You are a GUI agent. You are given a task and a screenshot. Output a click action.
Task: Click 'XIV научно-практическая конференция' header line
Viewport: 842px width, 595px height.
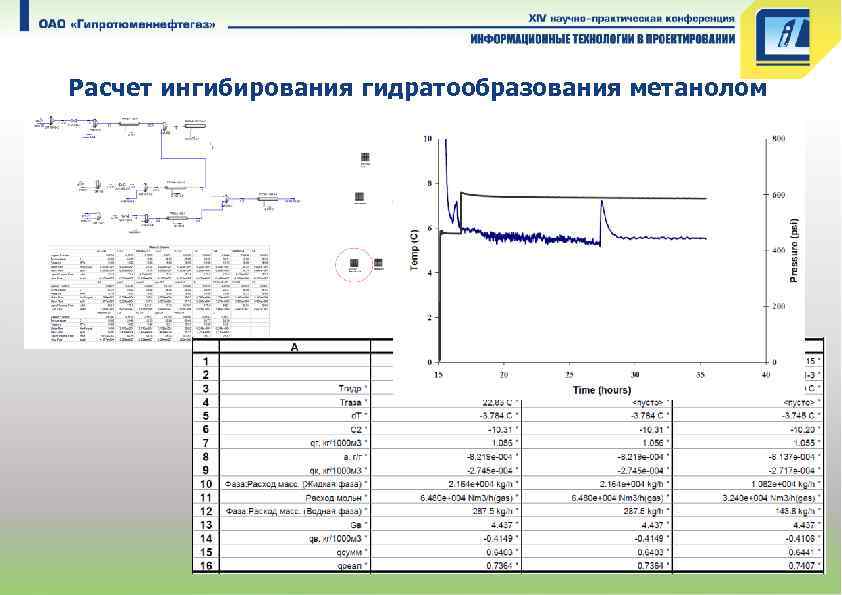click(x=631, y=19)
